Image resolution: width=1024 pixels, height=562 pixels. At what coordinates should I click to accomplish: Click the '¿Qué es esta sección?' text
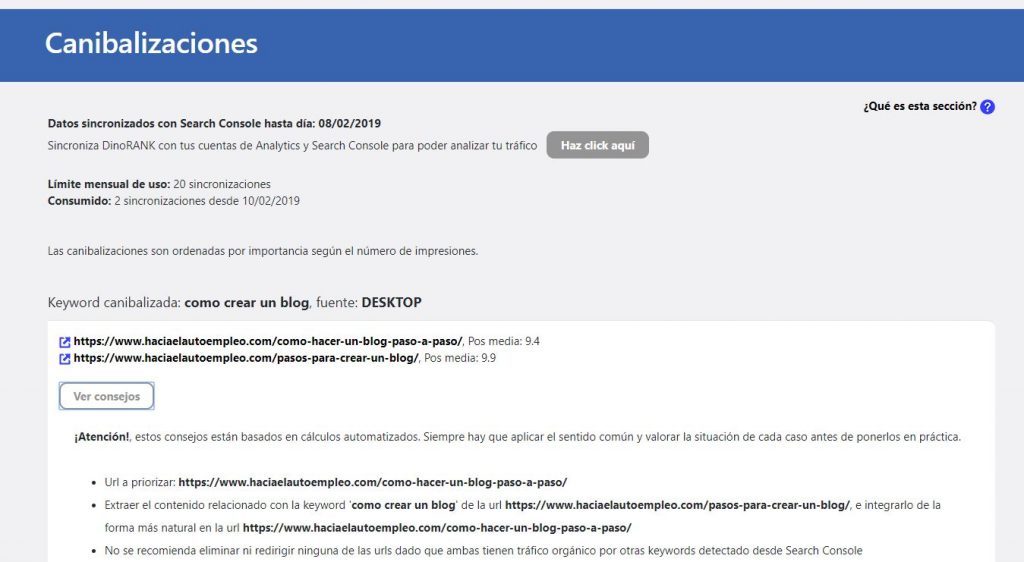(x=919, y=107)
